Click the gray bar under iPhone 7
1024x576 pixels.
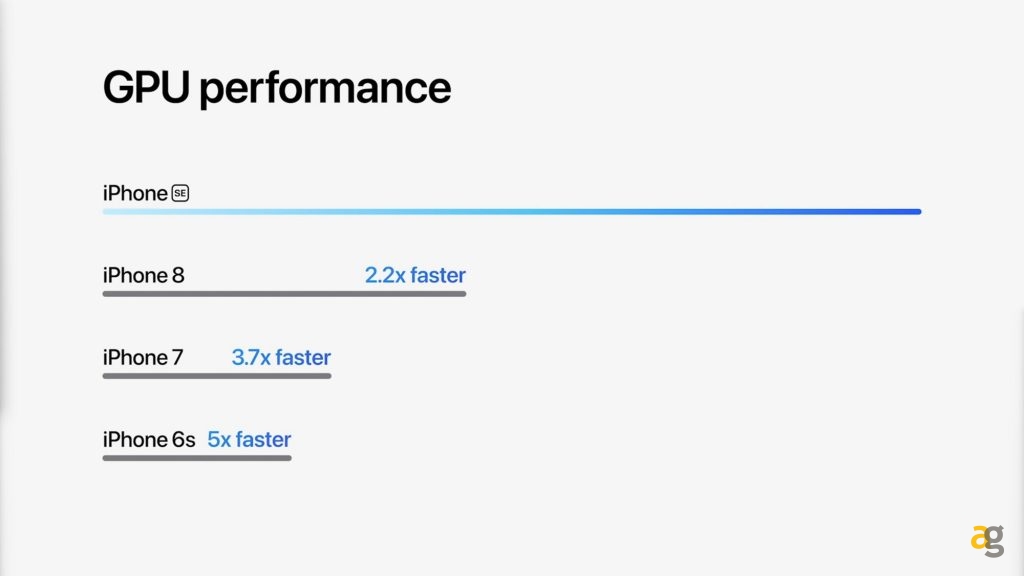click(x=216, y=376)
